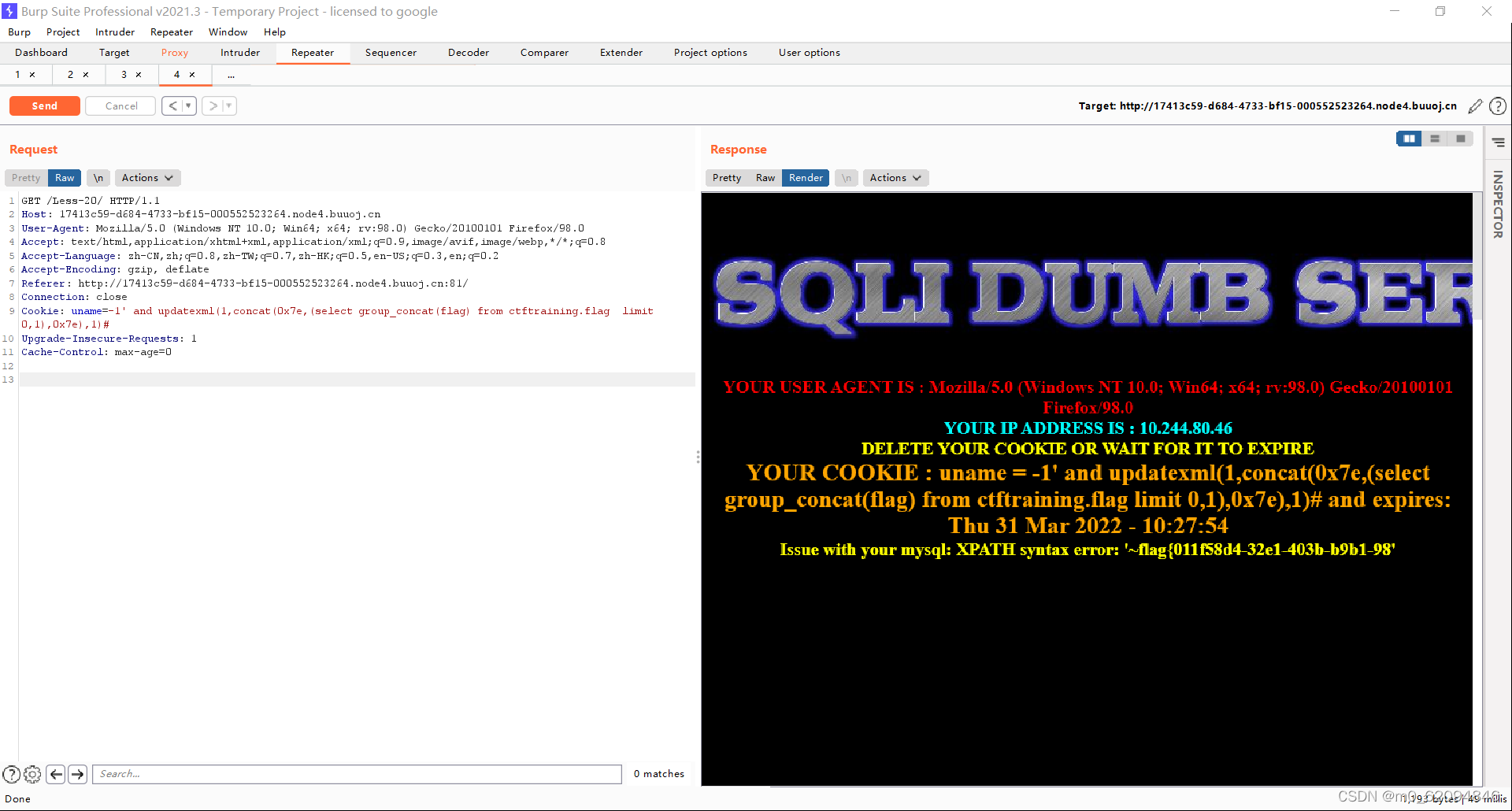
Task: Open the Intruder menu
Action: point(115,32)
